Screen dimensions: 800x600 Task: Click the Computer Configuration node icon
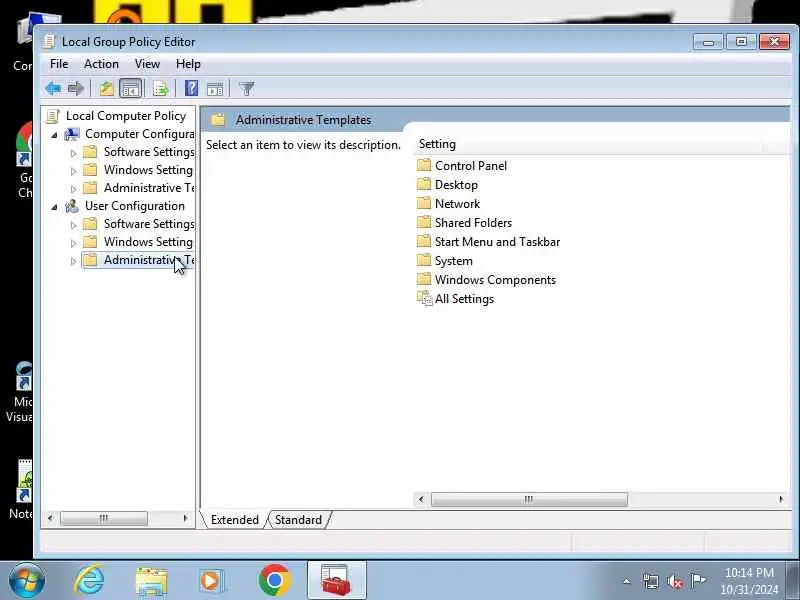(x=71, y=134)
